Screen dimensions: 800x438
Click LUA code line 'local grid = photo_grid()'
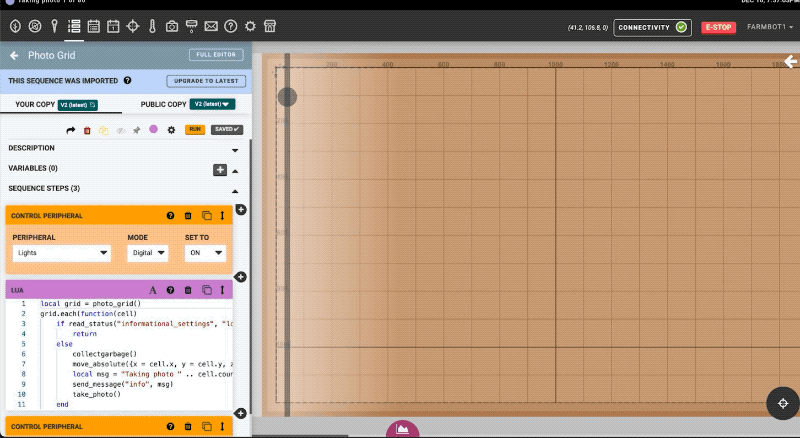[x=91, y=304]
